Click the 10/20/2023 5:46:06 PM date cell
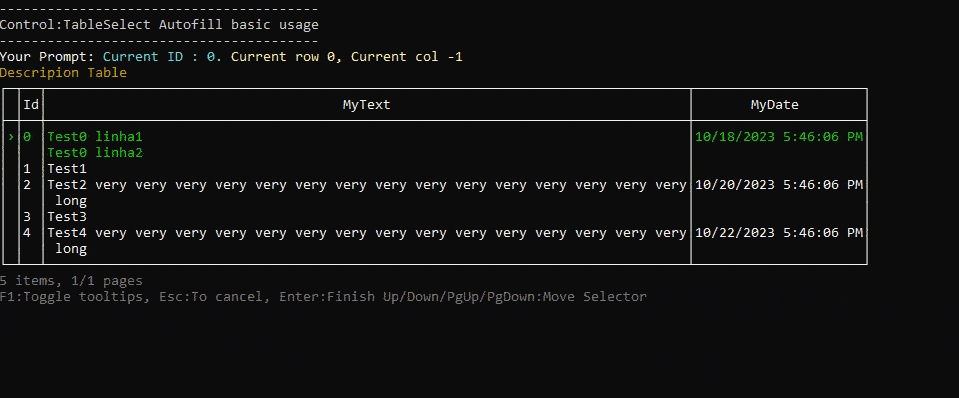The height and width of the screenshot is (398, 959). 779,185
